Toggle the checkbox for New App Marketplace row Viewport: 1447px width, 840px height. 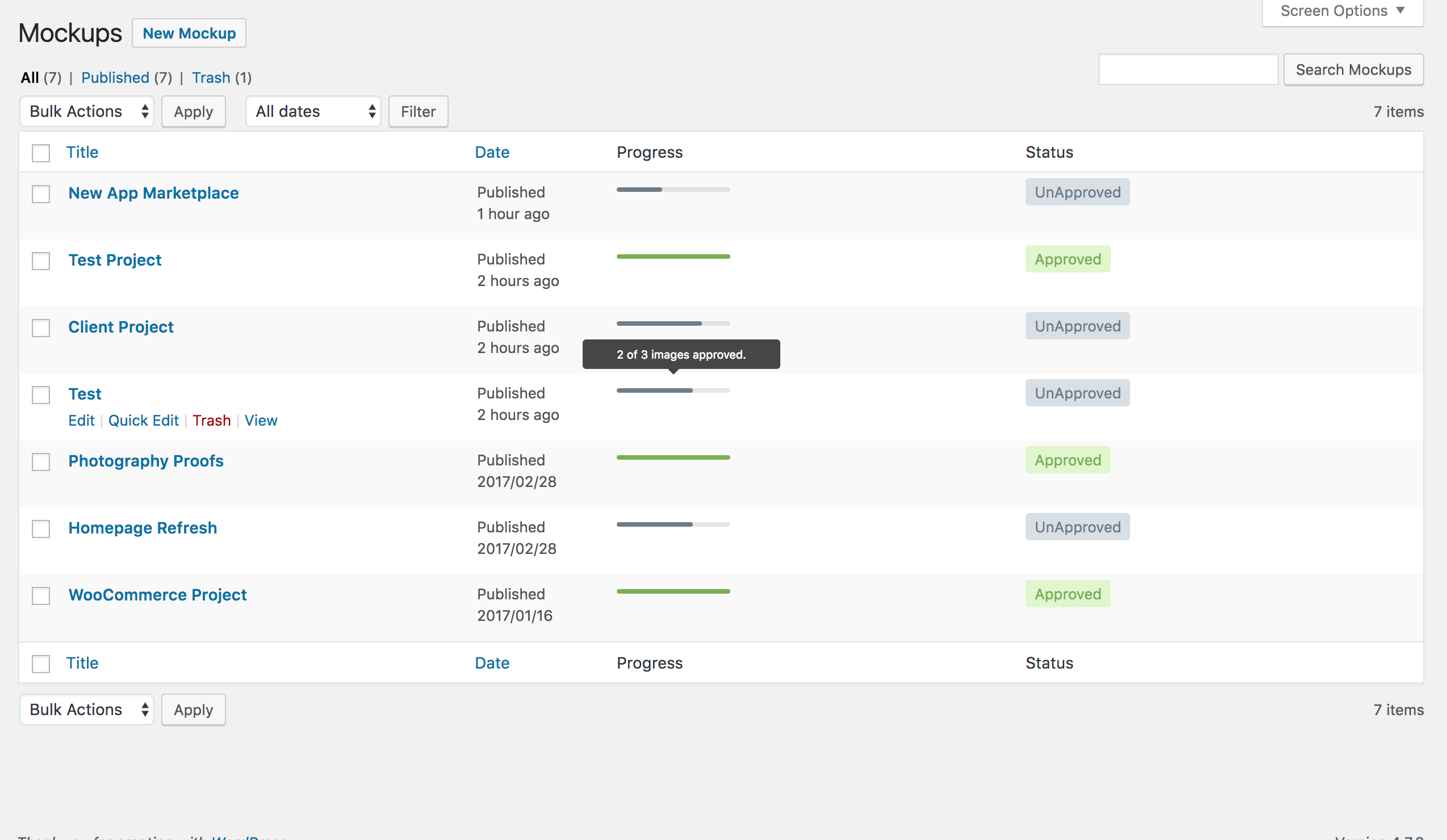tap(41, 192)
